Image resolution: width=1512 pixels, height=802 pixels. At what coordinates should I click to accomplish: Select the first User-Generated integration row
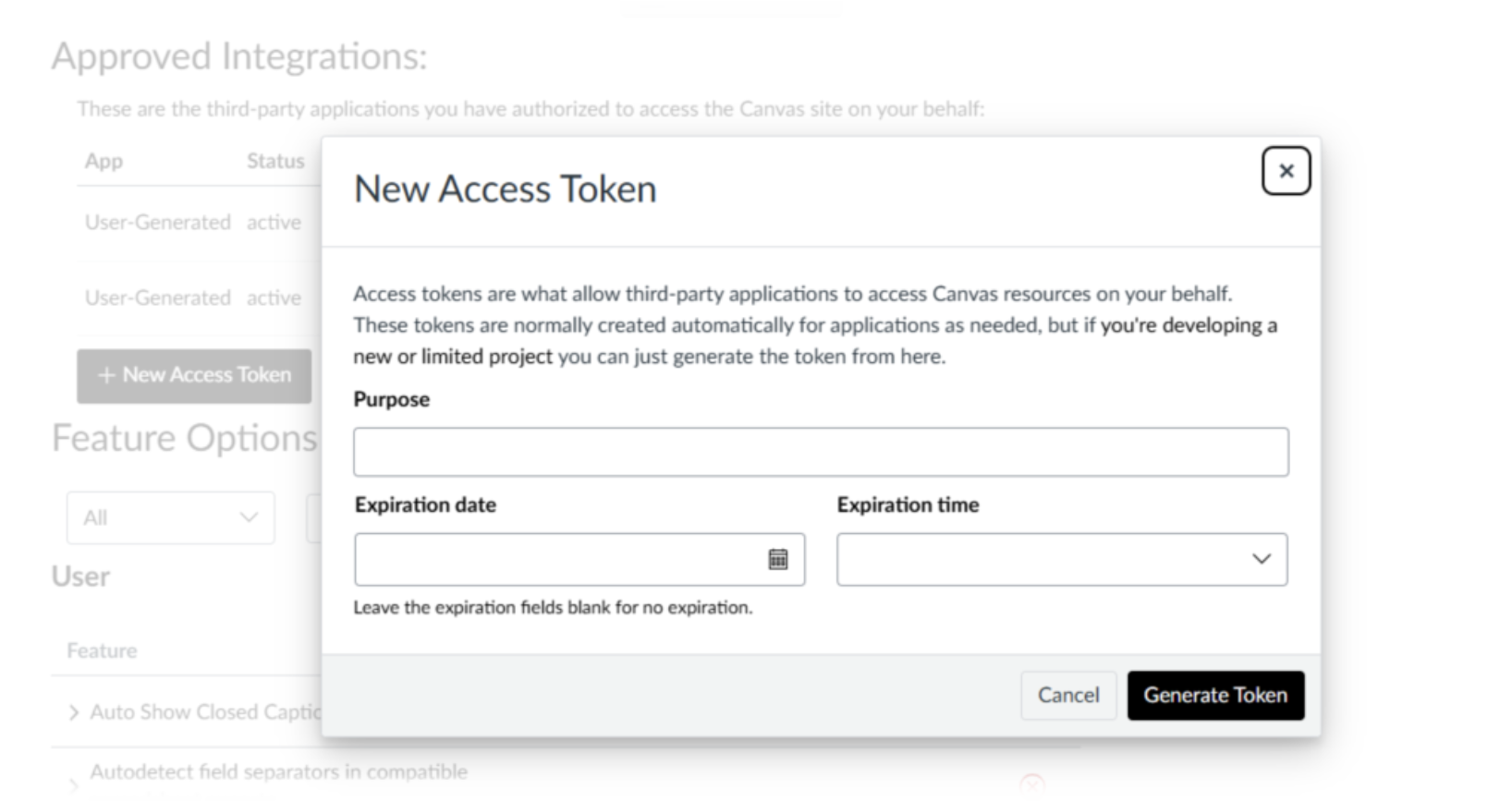coord(158,223)
